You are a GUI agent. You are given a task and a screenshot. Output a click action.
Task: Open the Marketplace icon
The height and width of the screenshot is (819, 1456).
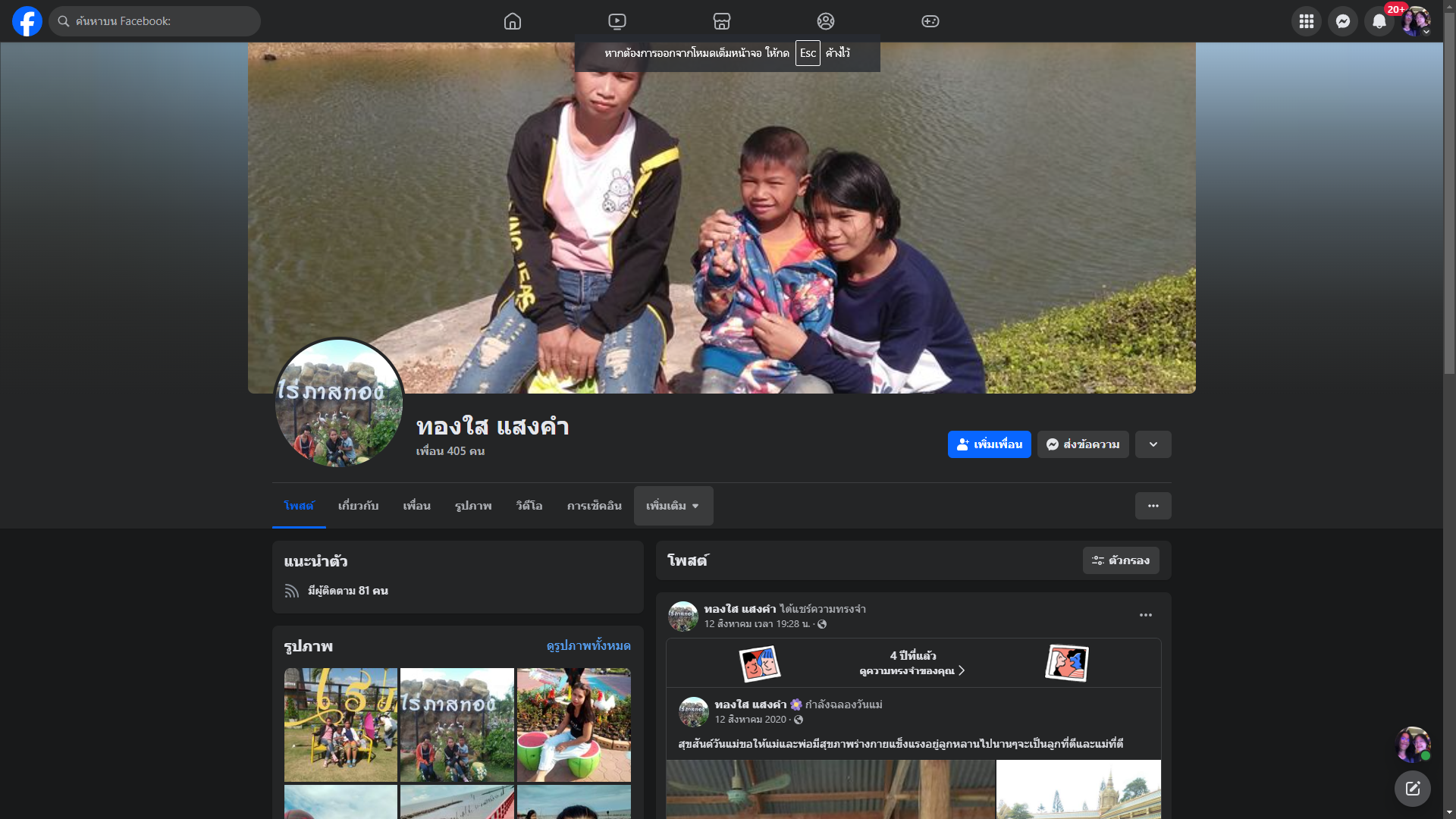(722, 21)
